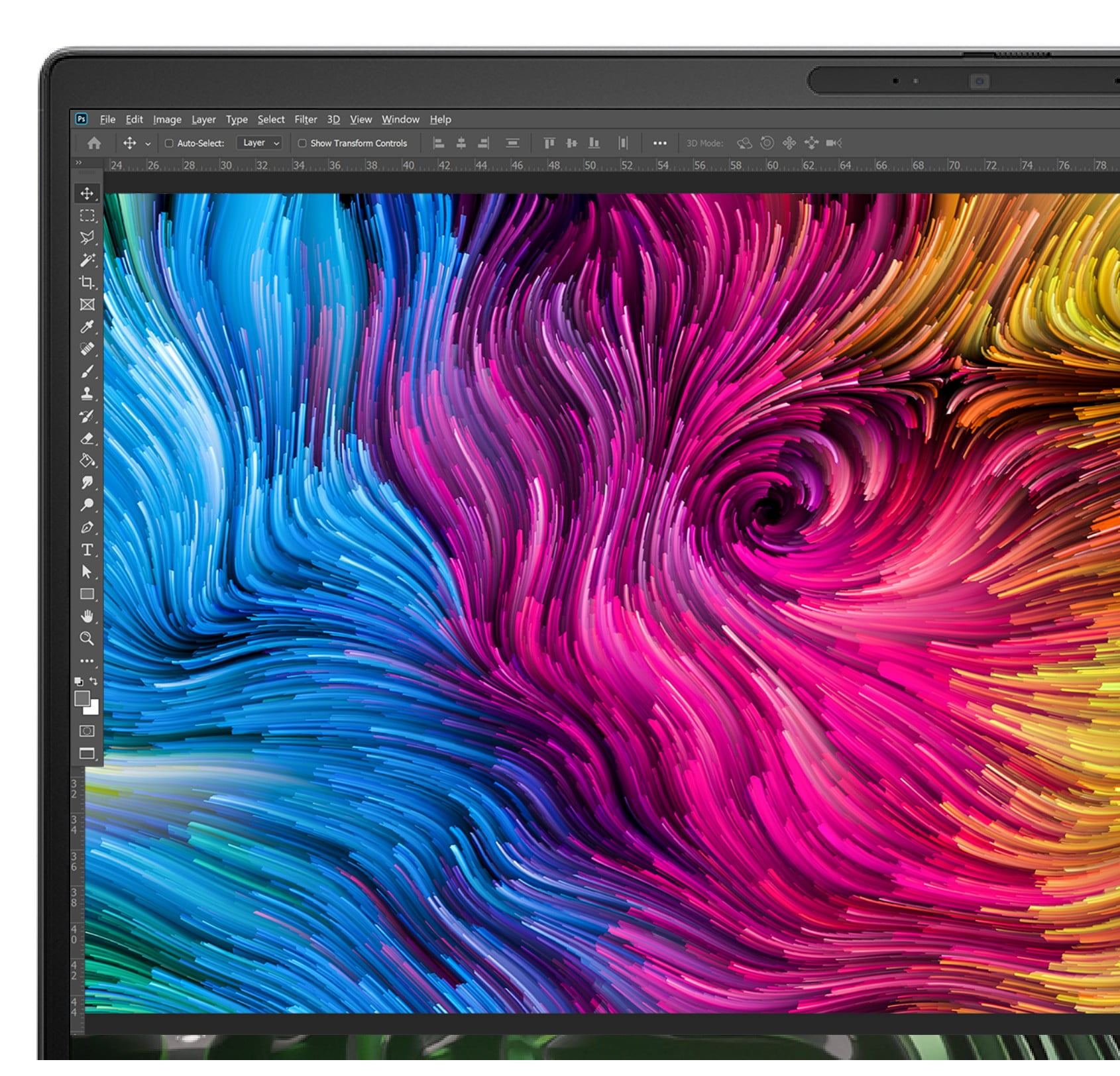The width and height of the screenshot is (1120, 1076).
Task: Pick the Pen tool
Action: [86, 528]
